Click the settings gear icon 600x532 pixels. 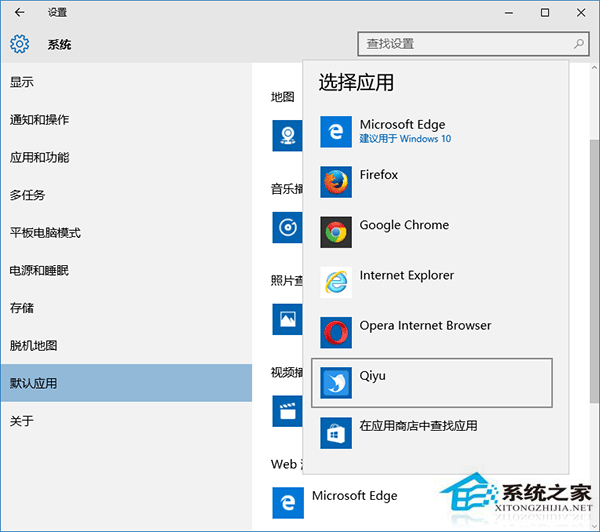[20, 44]
